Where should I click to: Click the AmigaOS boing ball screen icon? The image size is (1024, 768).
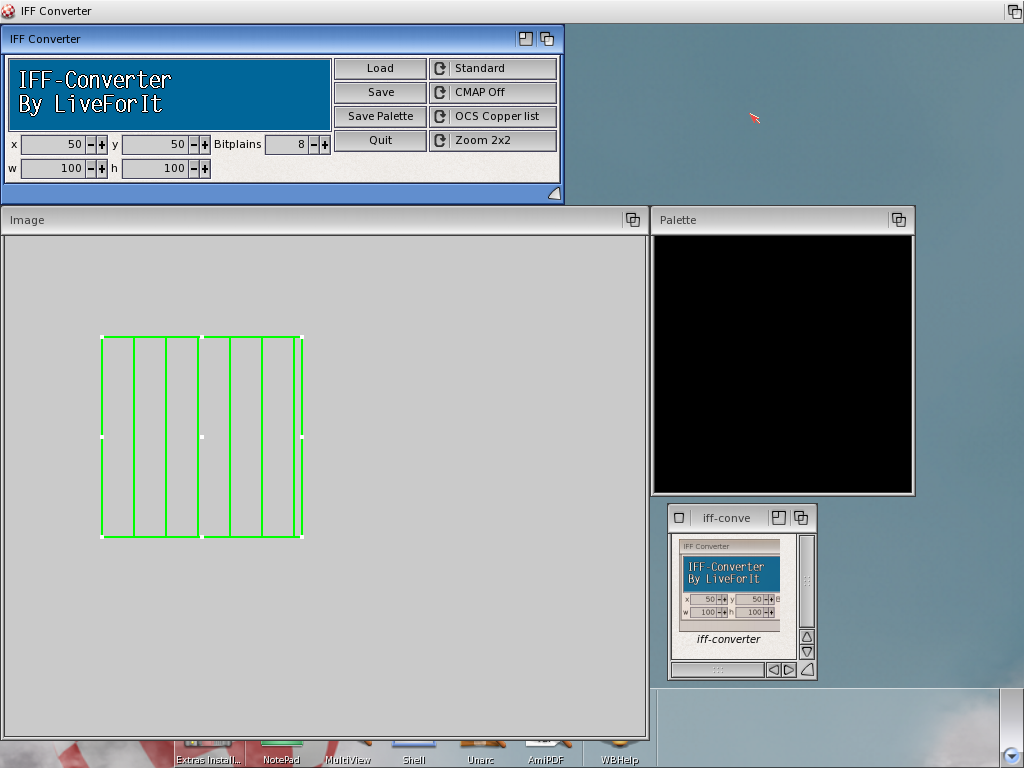(x=8, y=11)
